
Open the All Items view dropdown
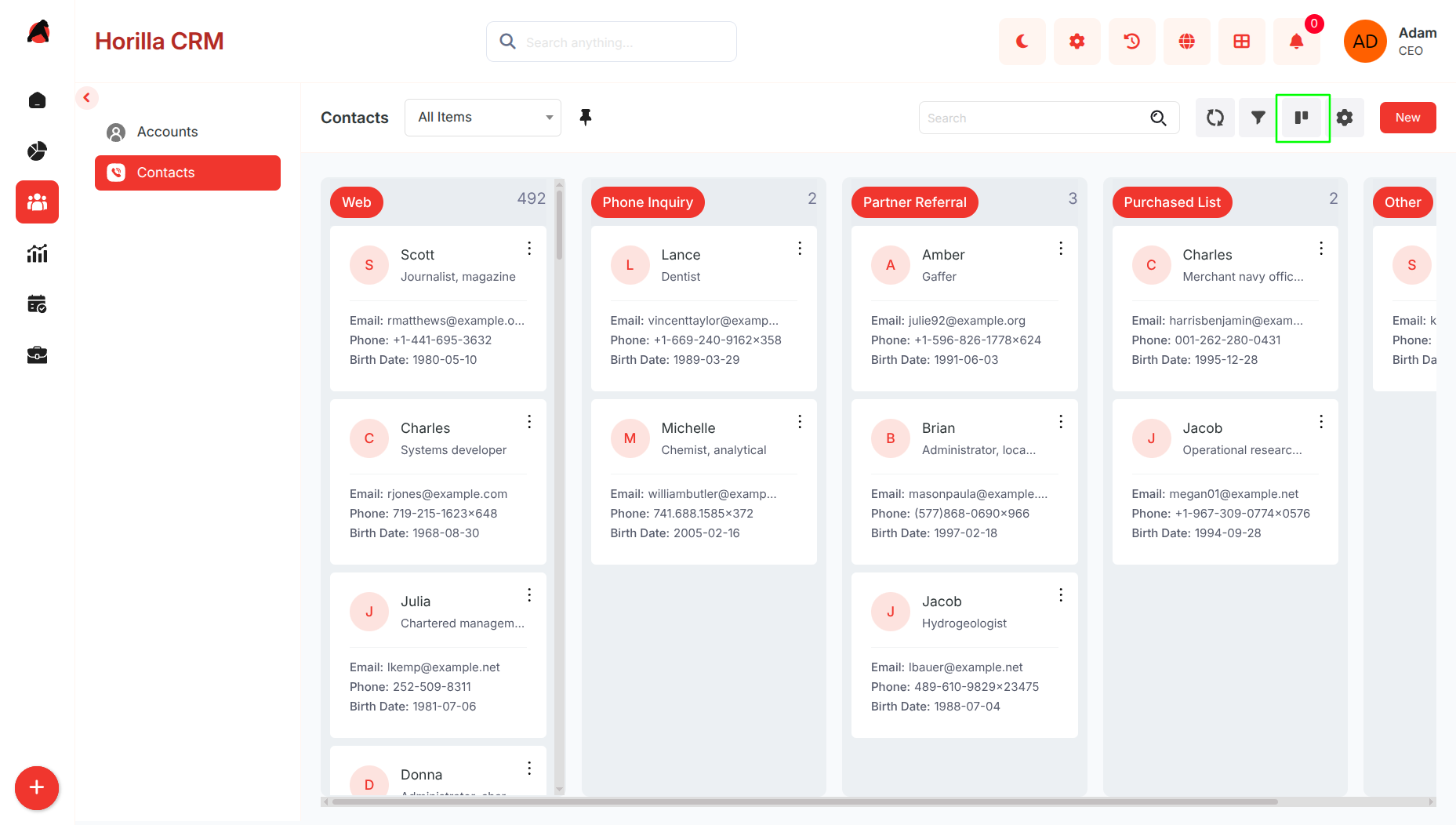tap(483, 118)
